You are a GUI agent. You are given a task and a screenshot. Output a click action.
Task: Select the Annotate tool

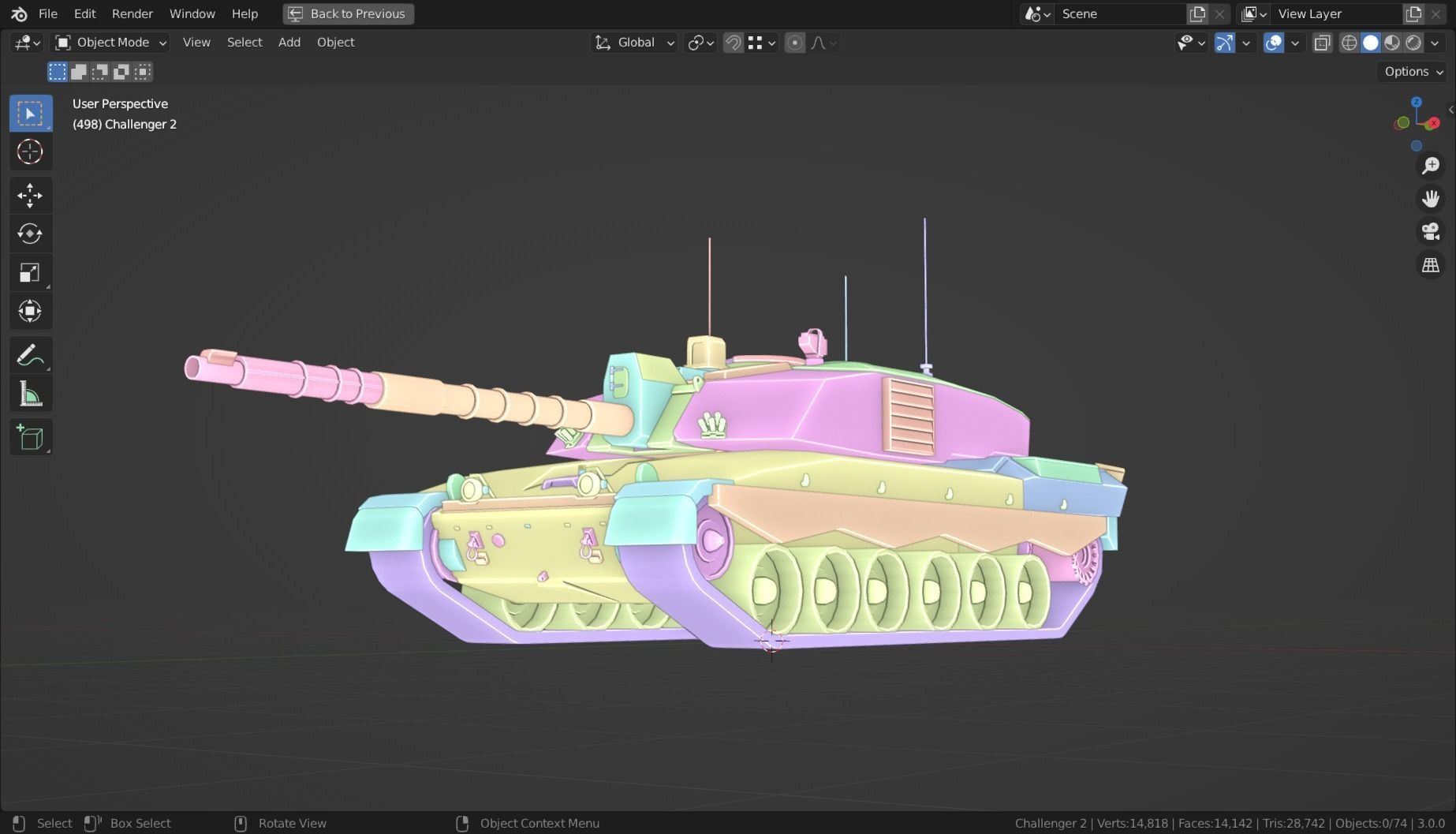(x=30, y=355)
